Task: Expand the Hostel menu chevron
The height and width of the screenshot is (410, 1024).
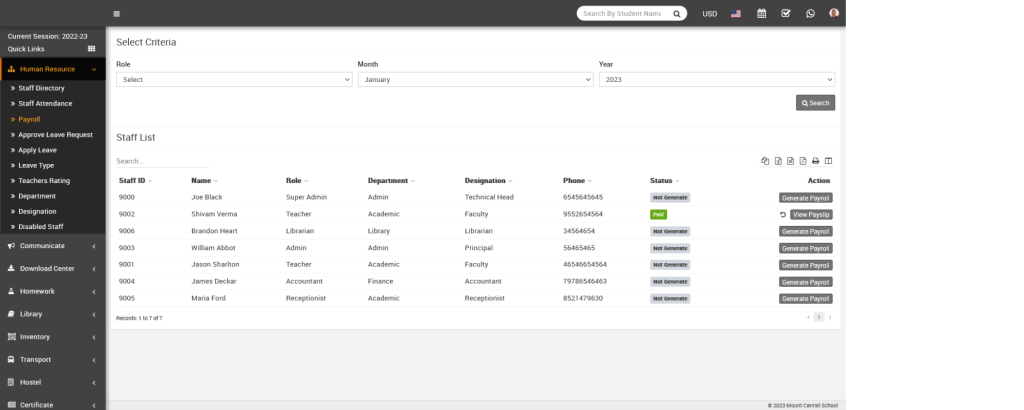Action: point(94,383)
